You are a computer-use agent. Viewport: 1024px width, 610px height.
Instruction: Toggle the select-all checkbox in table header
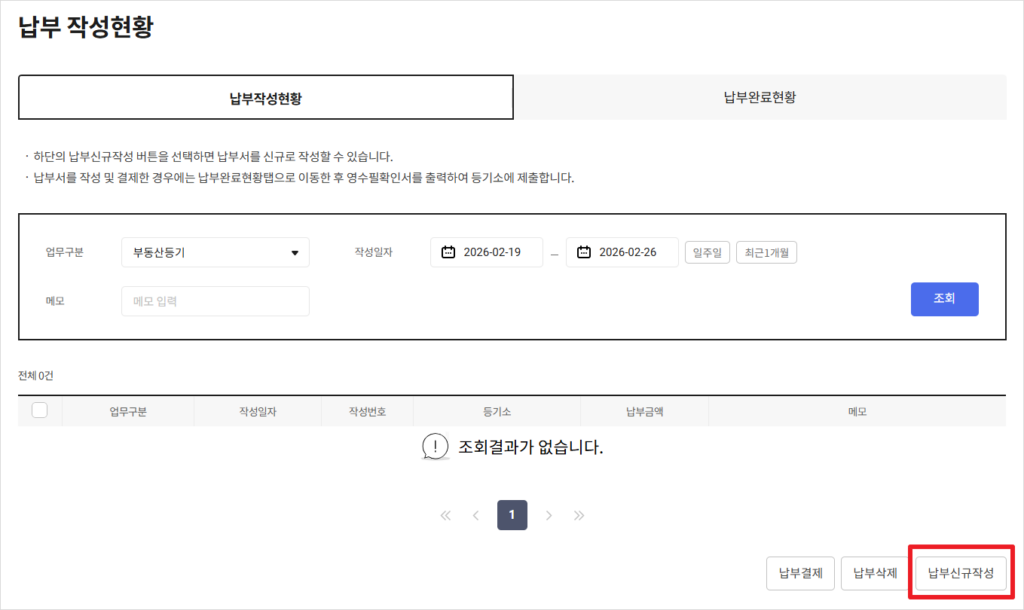tap(41, 410)
